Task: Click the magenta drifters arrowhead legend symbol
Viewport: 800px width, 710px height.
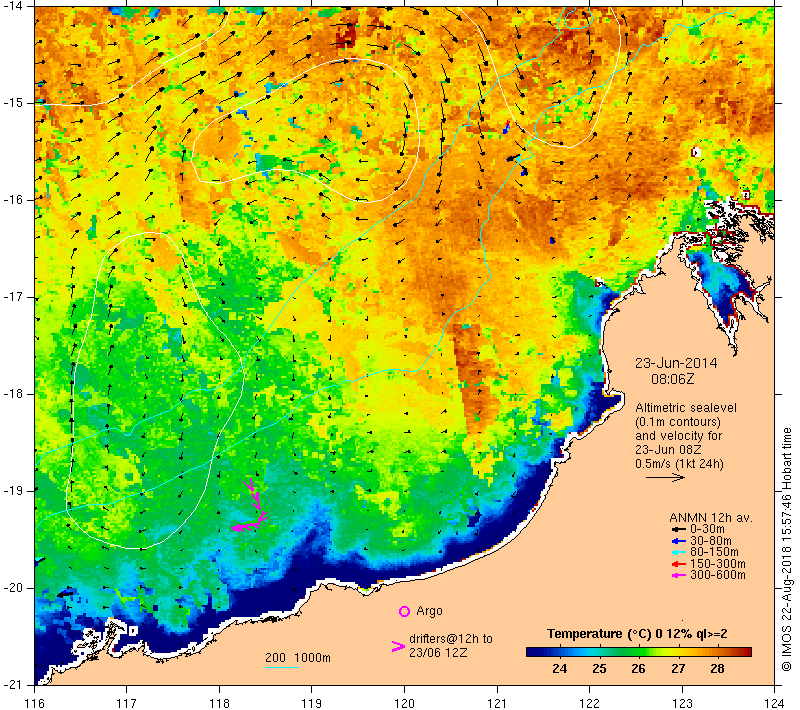Action: tap(398, 646)
